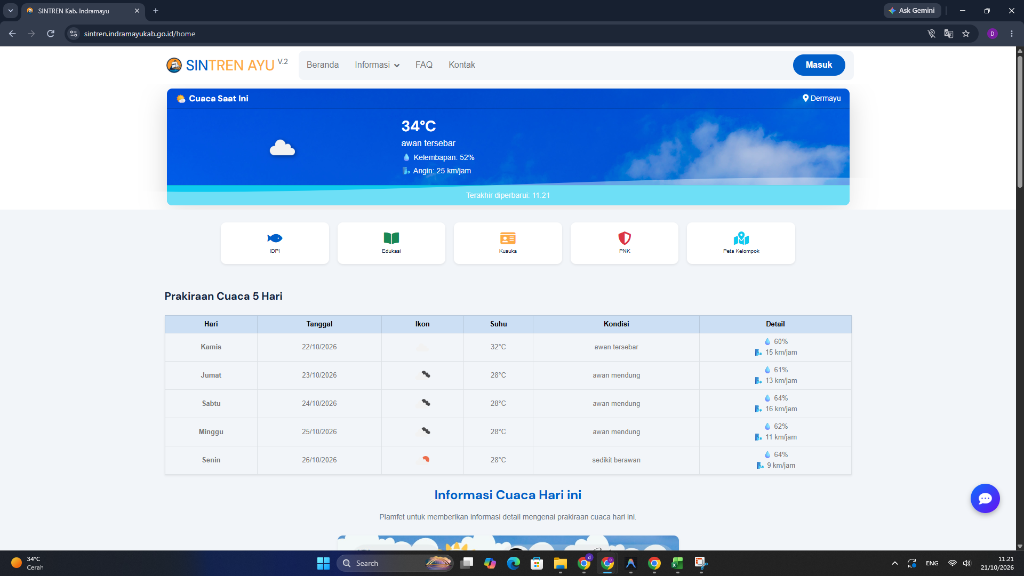Screen dimensions: 1024x576
Task: Click the Prakiraan Cuaca 5 Hari heading
Action: pyautogui.click(x=223, y=296)
